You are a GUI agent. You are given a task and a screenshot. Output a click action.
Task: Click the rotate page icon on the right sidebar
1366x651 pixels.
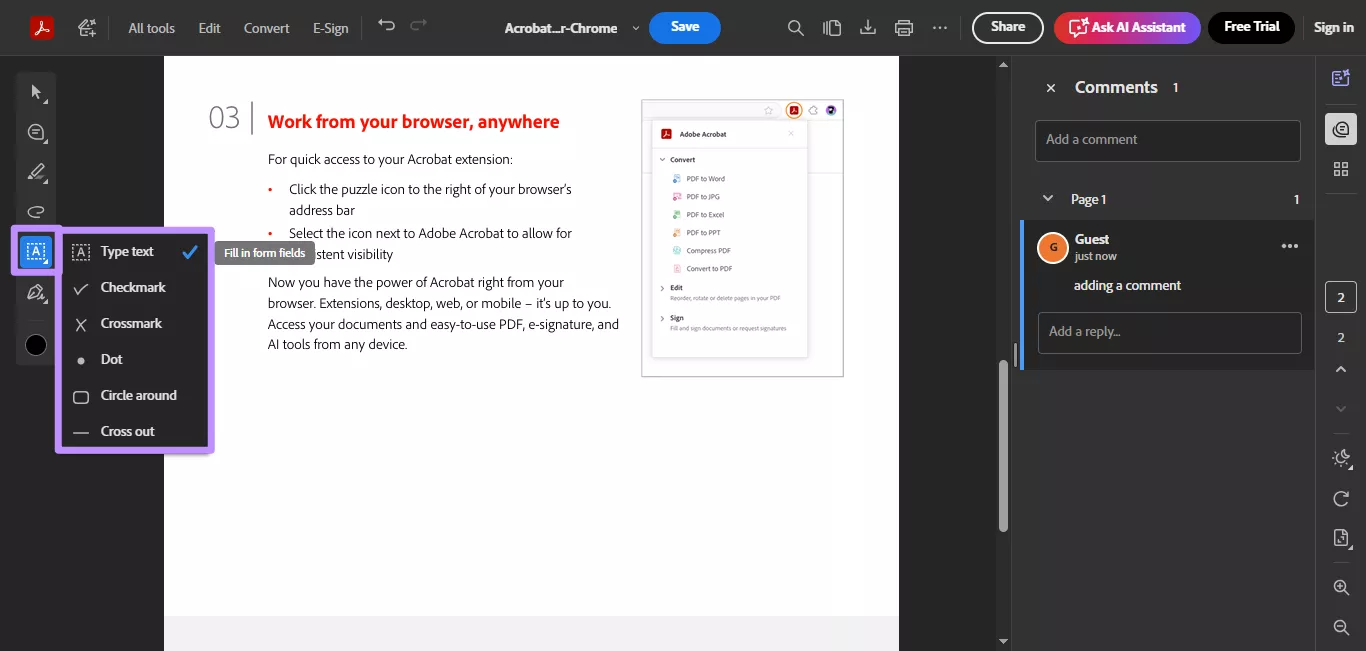click(1340, 498)
